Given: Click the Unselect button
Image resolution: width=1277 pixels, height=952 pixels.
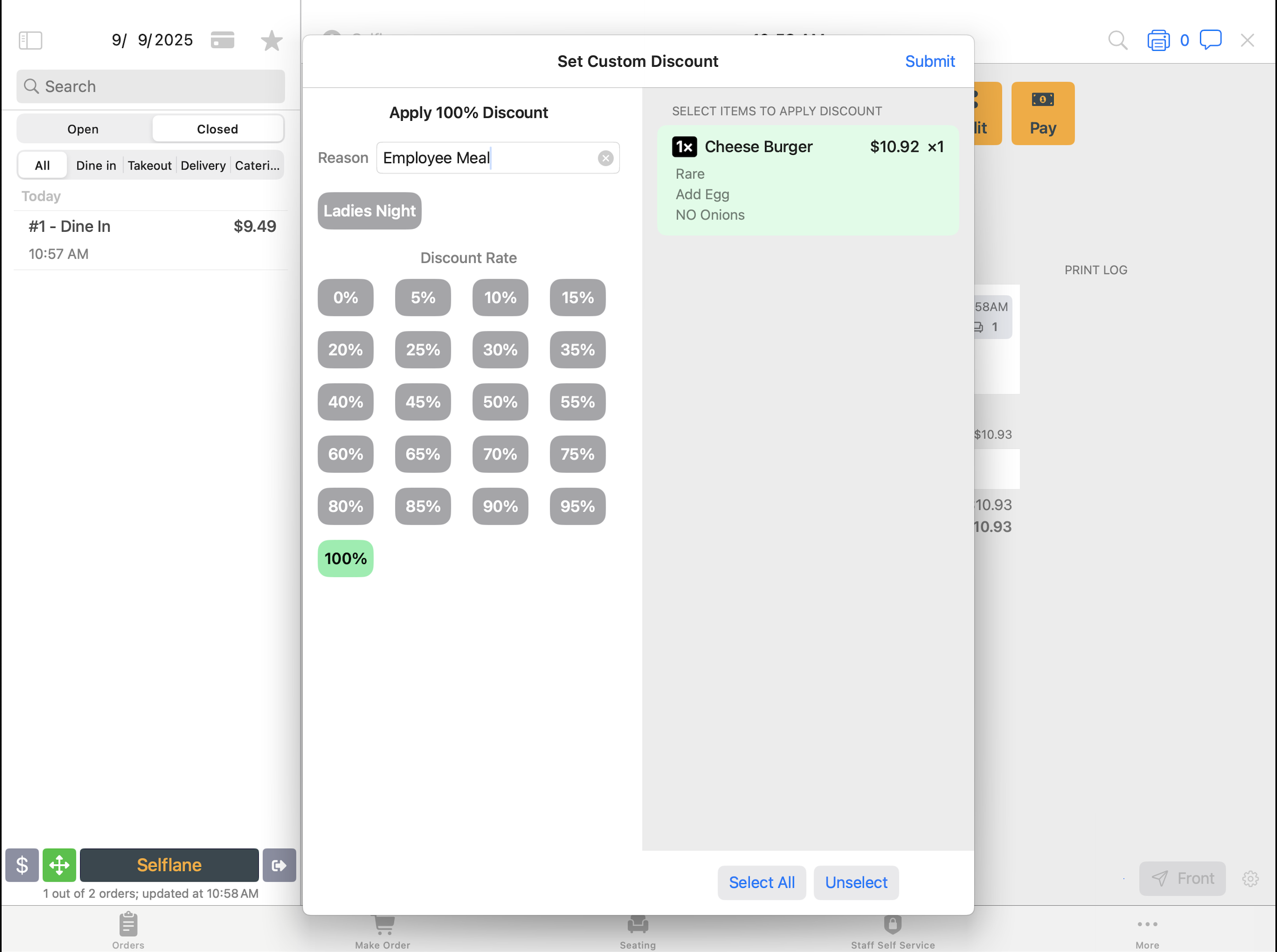Looking at the screenshot, I should [x=855, y=882].
